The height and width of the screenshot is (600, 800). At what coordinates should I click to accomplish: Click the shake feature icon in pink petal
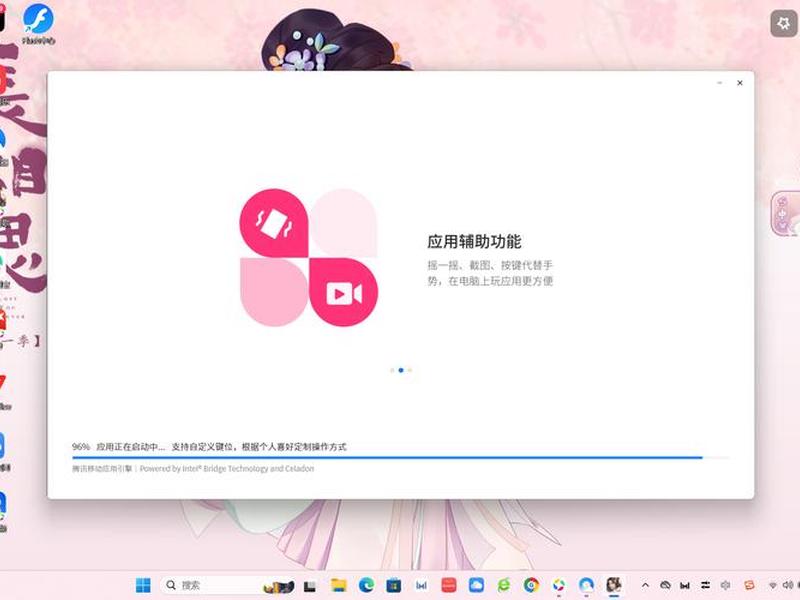click(274, 223)
